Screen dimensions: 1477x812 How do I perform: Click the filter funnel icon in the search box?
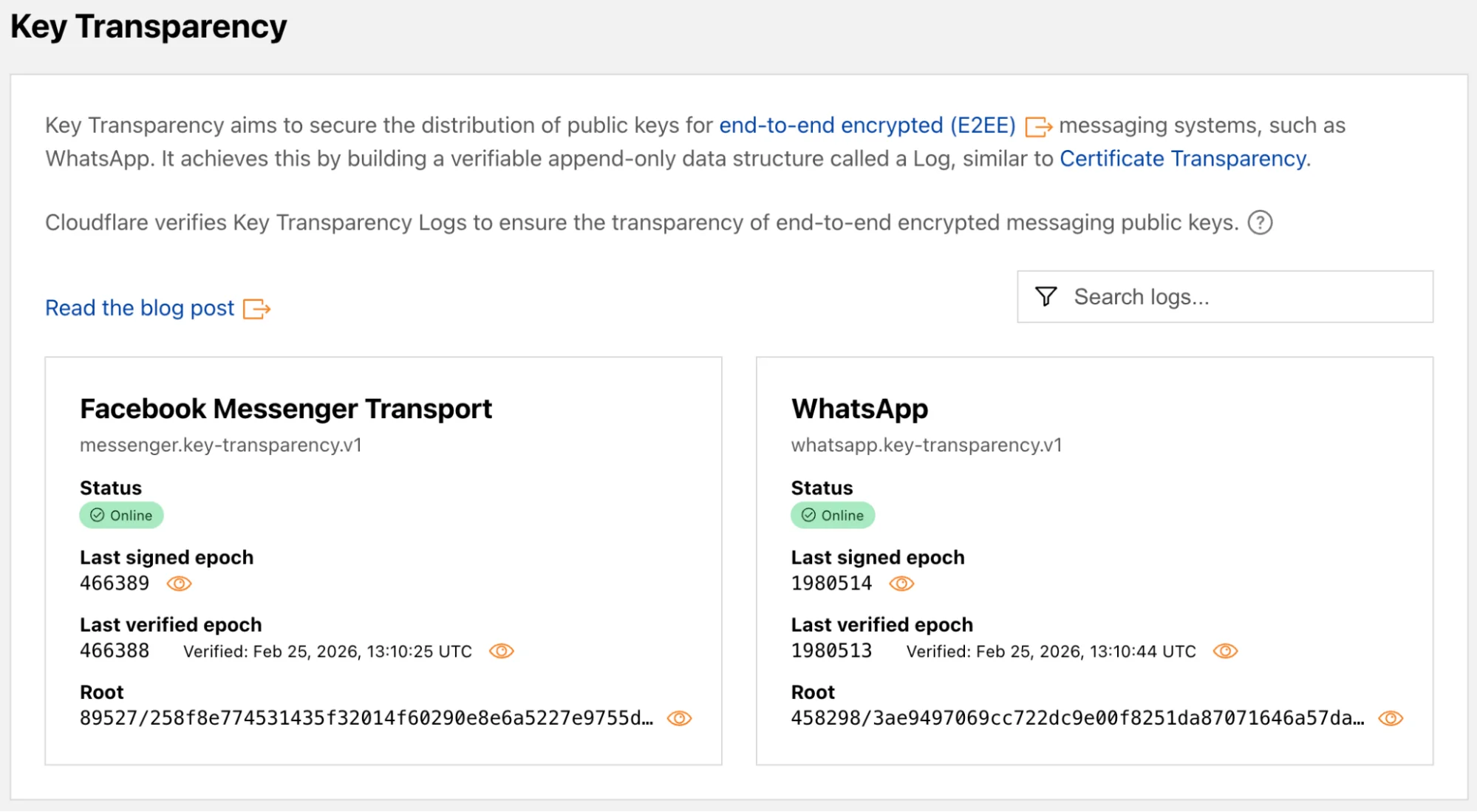click(1046, 296)
